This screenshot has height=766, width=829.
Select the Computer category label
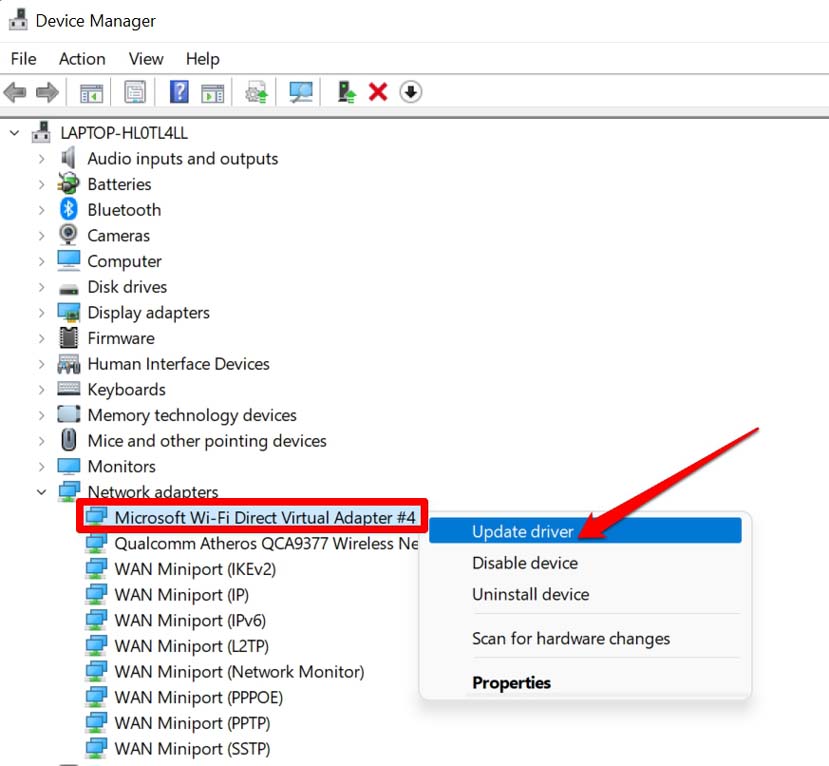pos(124,261)
